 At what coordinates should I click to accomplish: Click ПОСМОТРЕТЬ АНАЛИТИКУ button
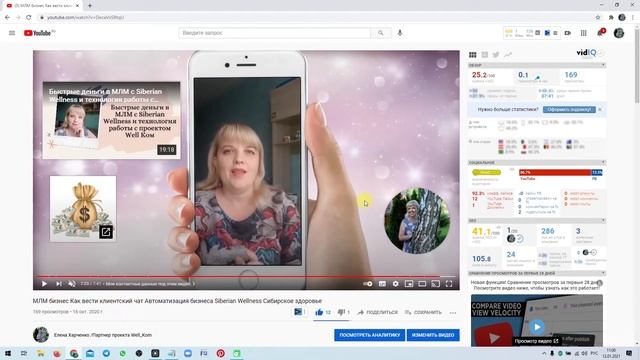pyautogui.click(x=369, y=335)
